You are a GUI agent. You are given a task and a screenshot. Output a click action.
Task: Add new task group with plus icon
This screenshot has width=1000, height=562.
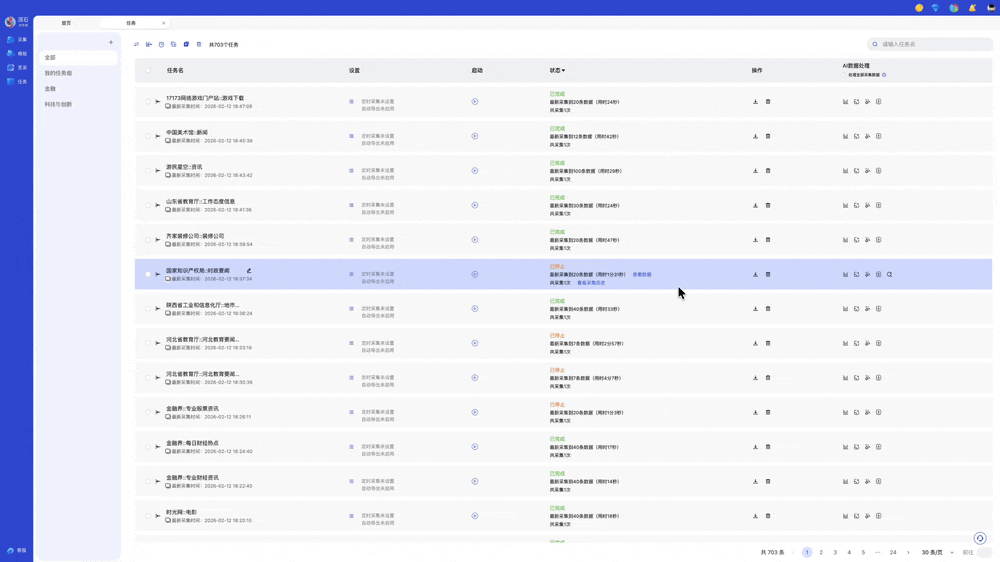pyautogui.click(x=111, y=43)
